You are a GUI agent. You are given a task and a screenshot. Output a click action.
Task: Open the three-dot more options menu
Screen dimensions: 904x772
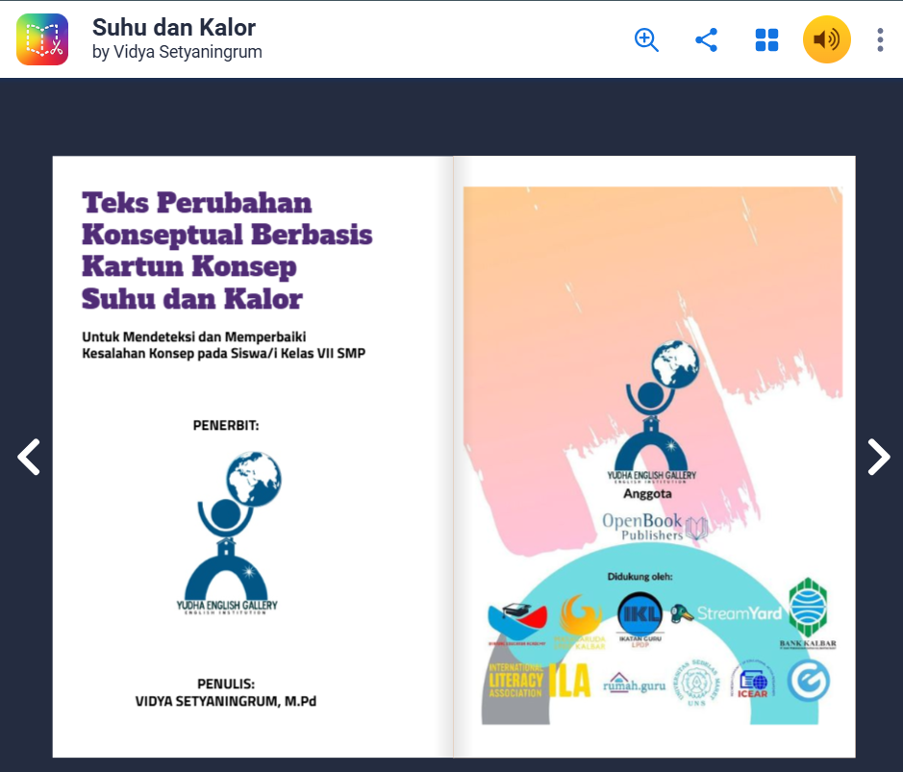pos(880,40)
